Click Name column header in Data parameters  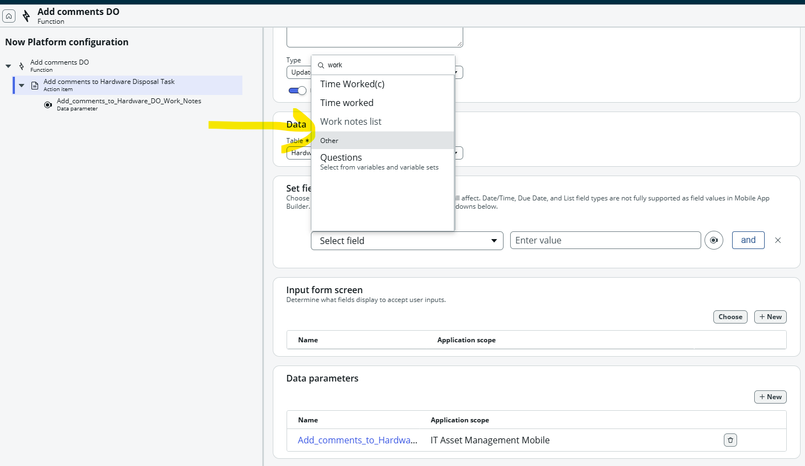click(x=308, y=420)
